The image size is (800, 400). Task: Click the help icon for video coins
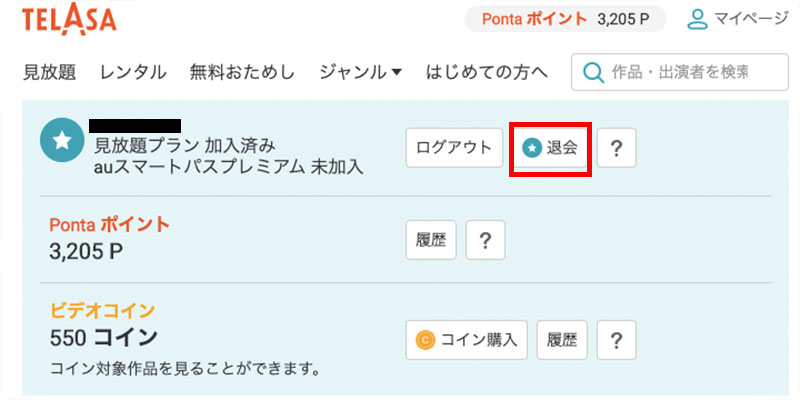pos(617,339)
